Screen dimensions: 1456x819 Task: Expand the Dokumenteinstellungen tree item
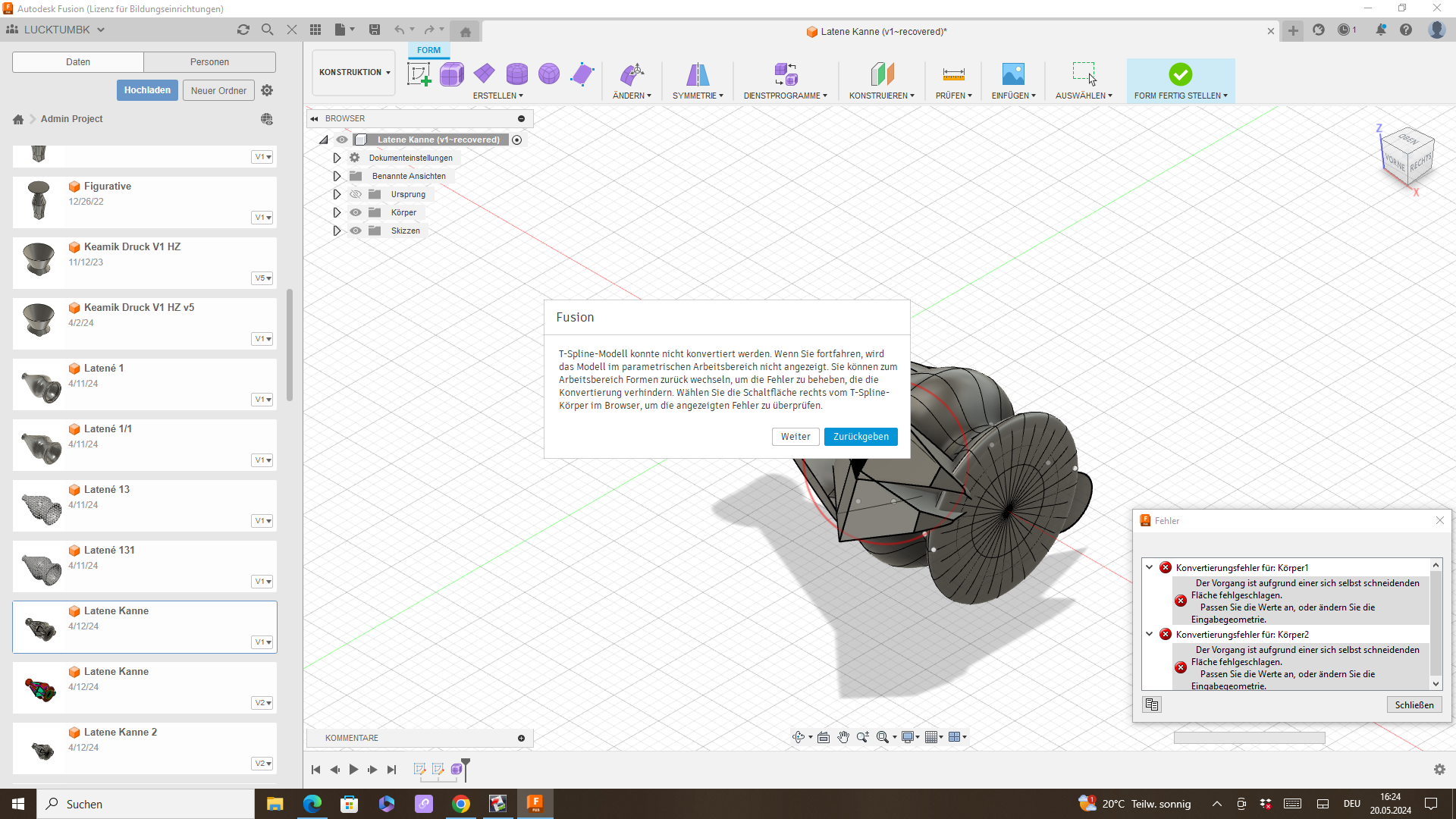pos(337,158)
